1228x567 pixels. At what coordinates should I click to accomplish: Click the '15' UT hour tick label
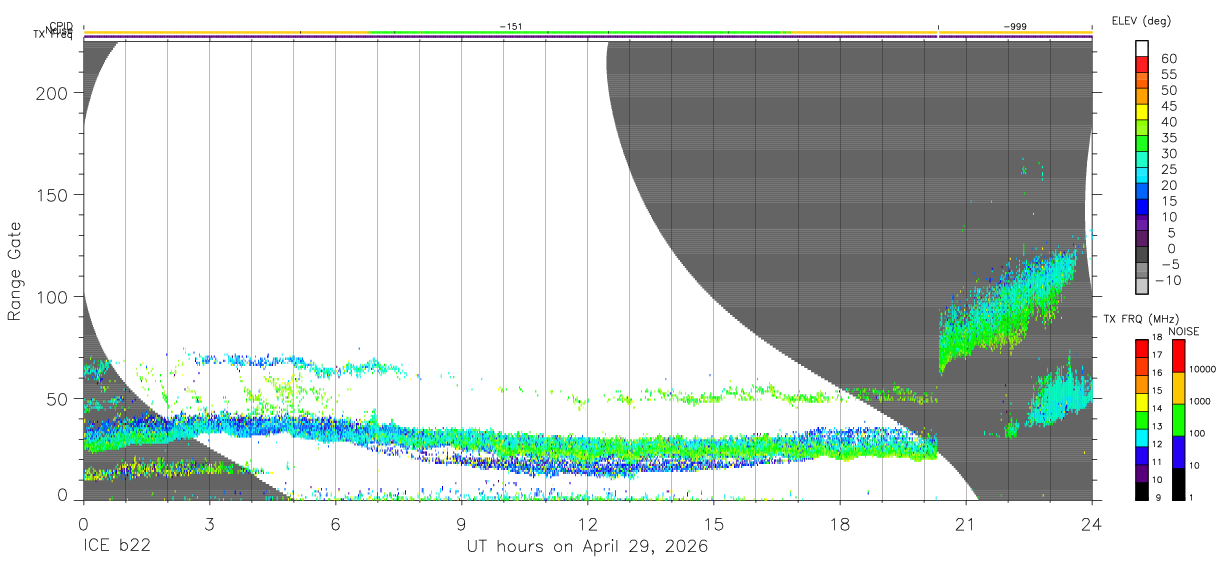[x=713, y=523]
